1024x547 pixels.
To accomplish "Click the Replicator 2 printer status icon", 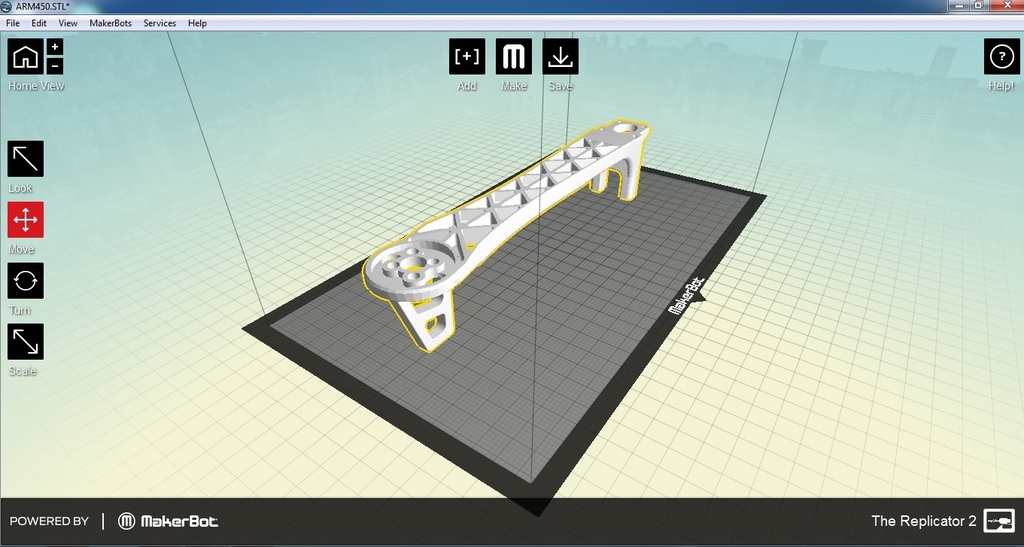I will 999,521.
